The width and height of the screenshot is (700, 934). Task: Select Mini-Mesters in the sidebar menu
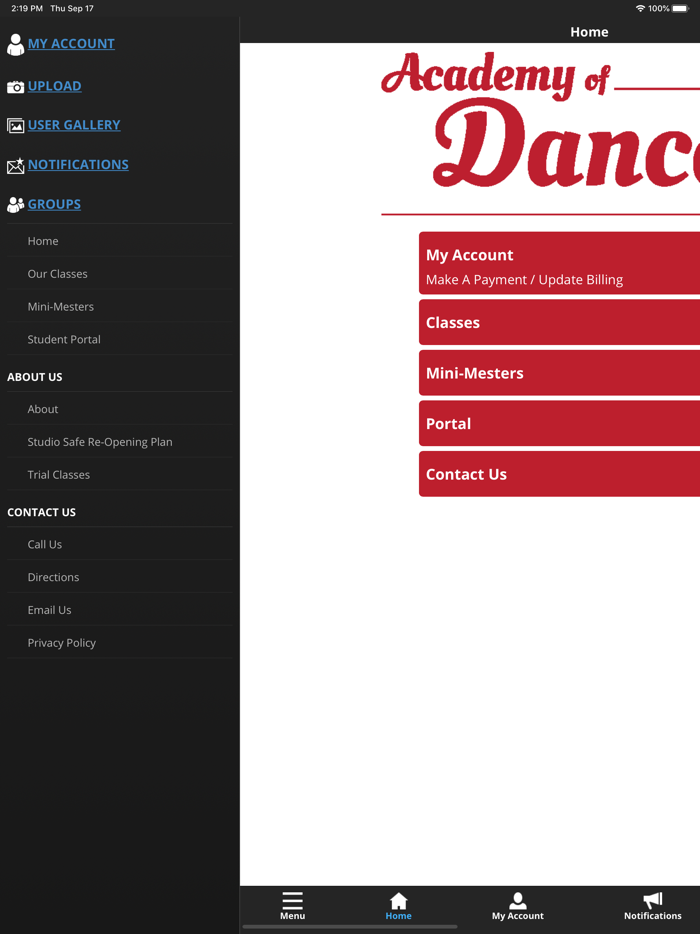(119, 306)
